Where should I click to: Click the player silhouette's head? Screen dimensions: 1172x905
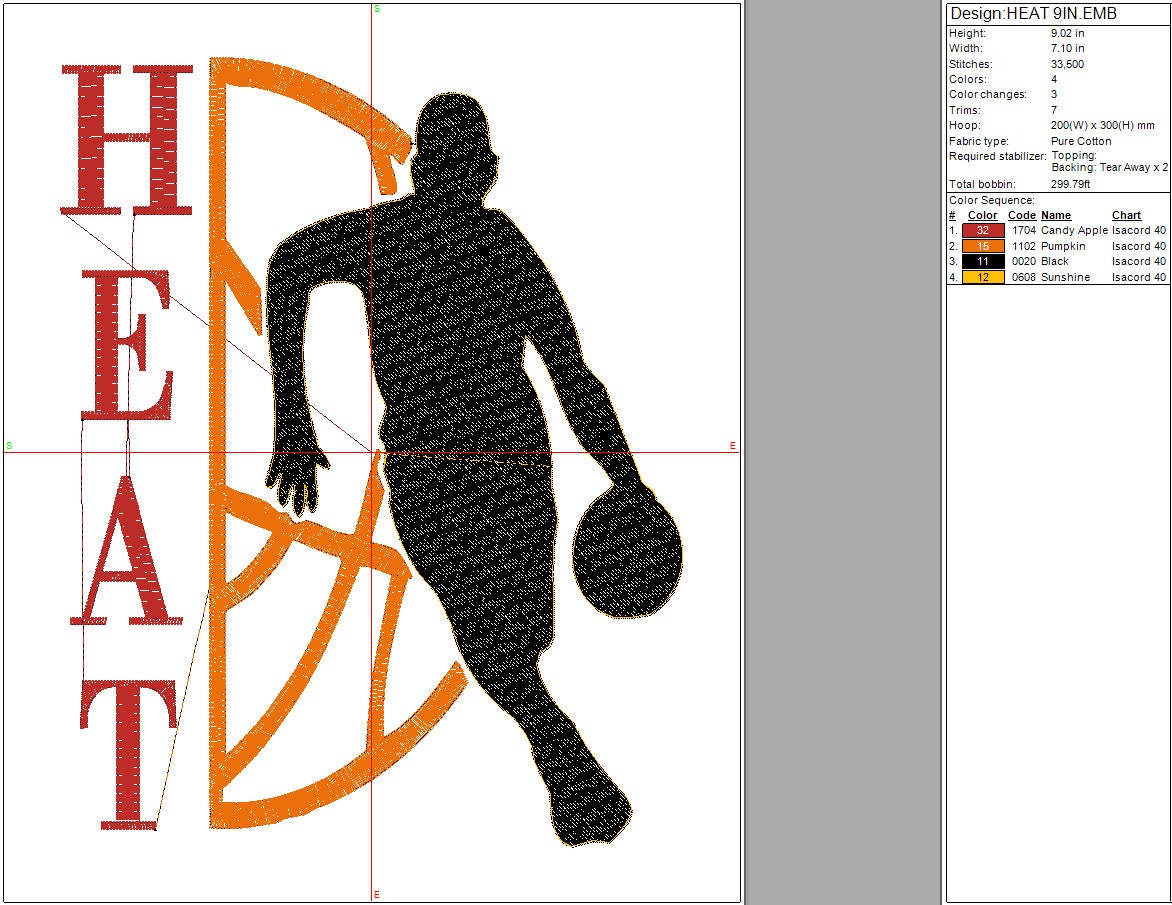click(455, 135)
